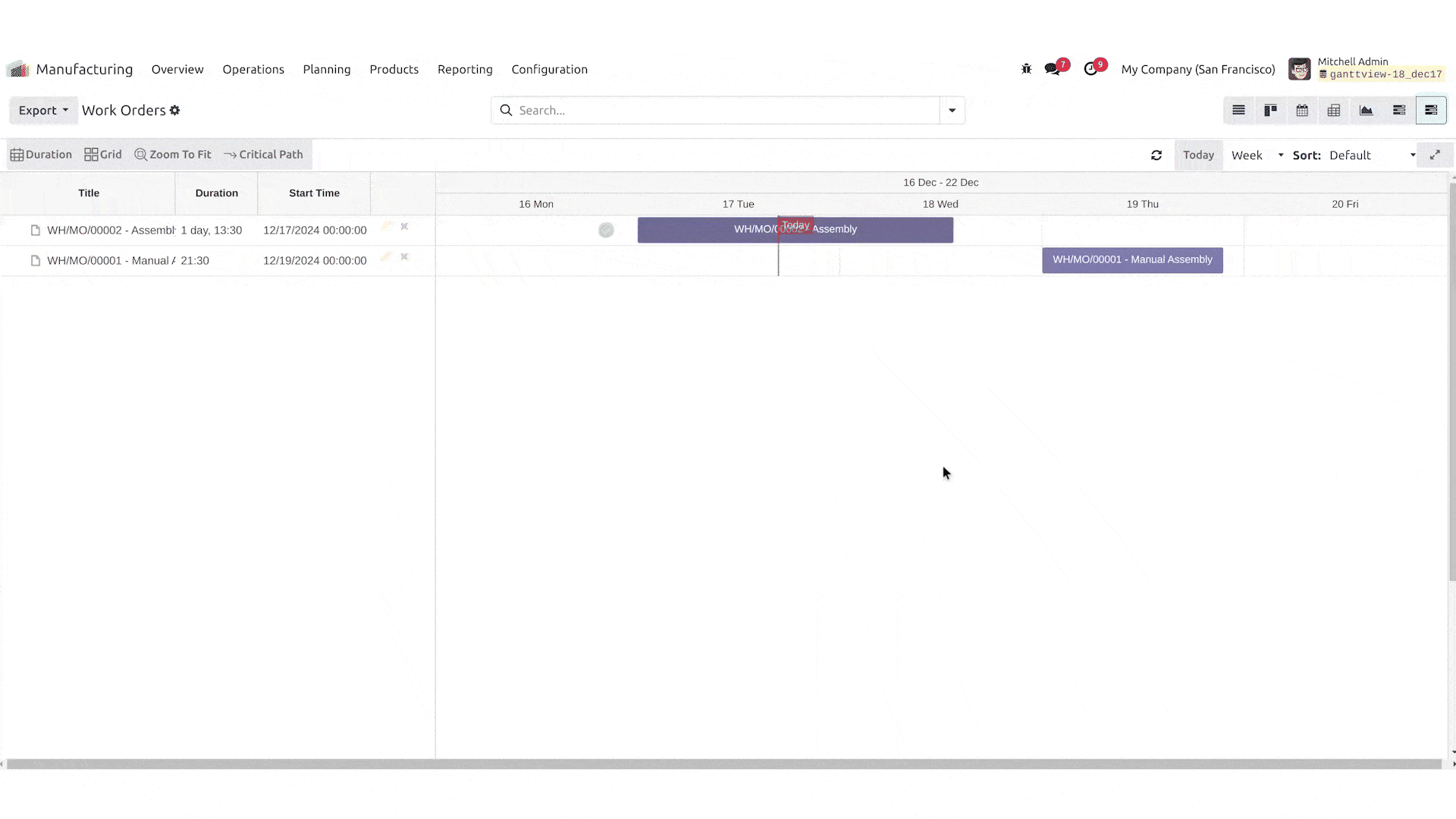The image size is (1456, 819).
Task: Click the Export button
Action: point(43,111)
